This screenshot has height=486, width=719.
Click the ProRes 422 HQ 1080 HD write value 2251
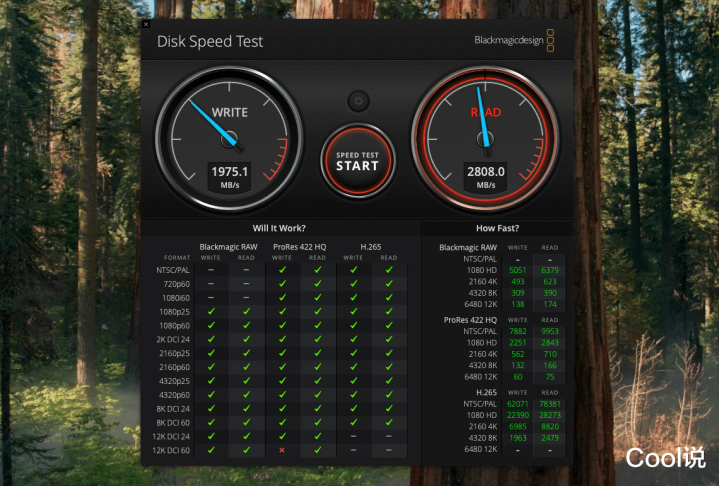point(518,342)
